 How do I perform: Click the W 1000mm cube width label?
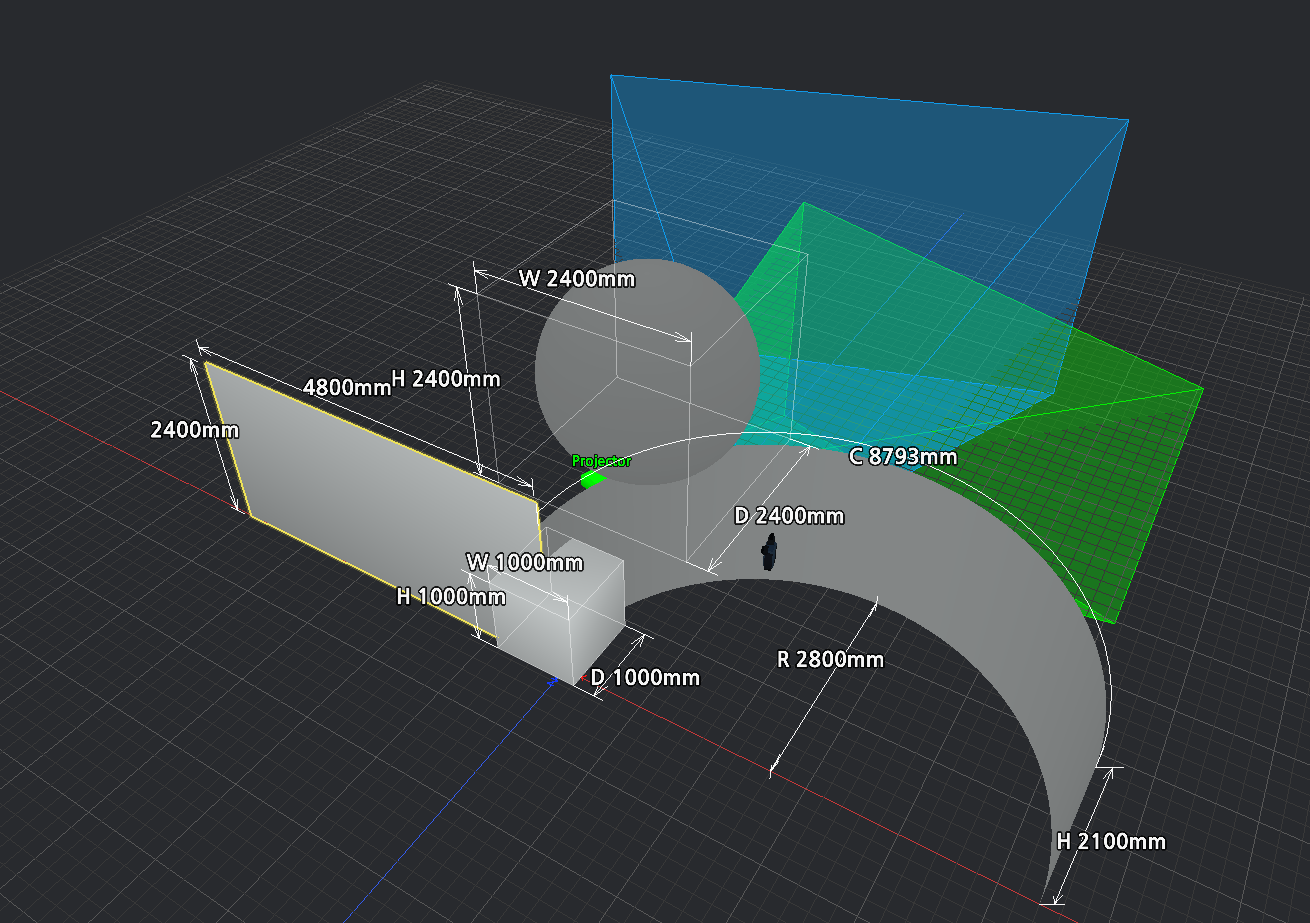point(524,562)
